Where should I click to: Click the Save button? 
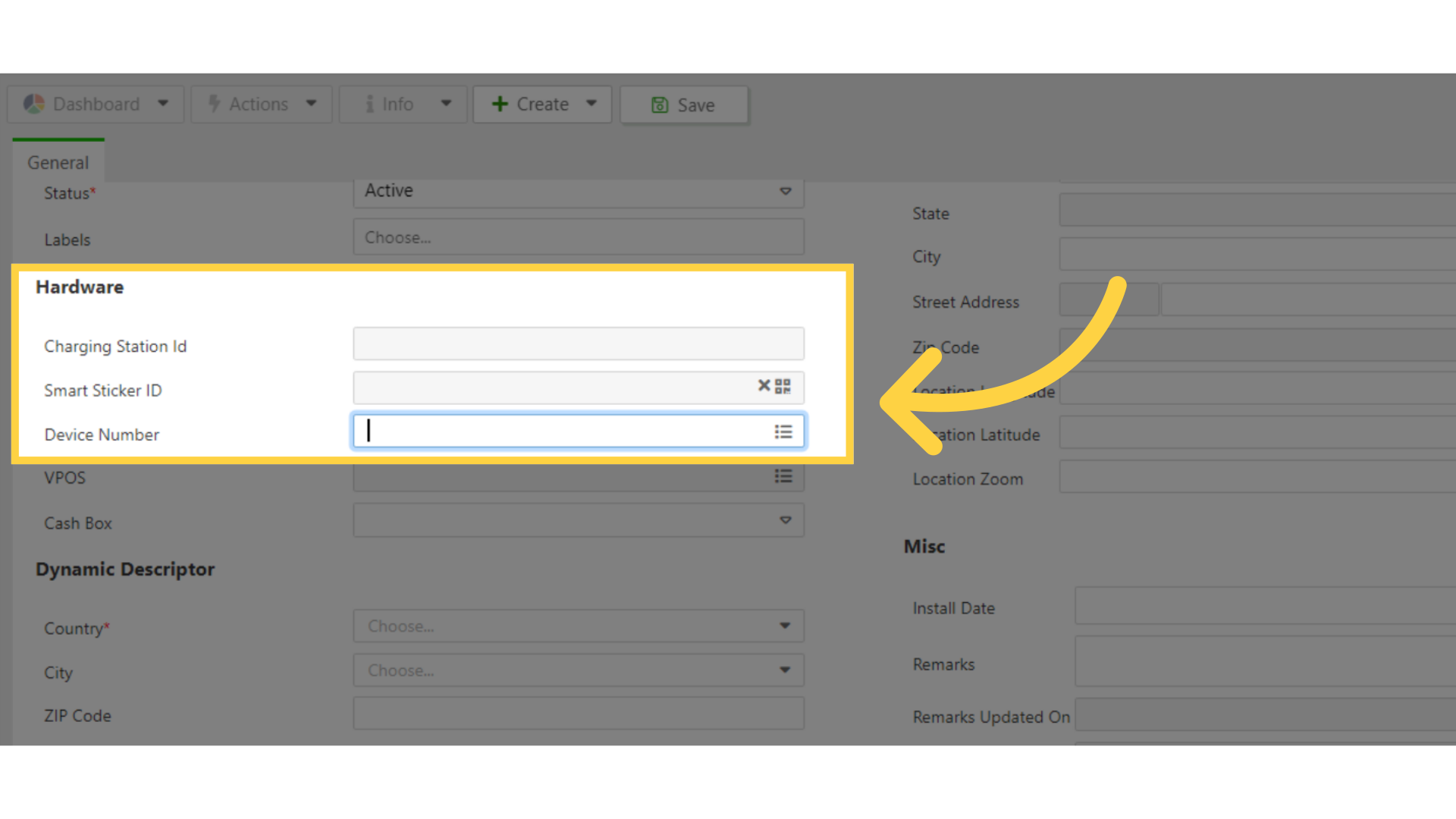click(x=684, y=105)
